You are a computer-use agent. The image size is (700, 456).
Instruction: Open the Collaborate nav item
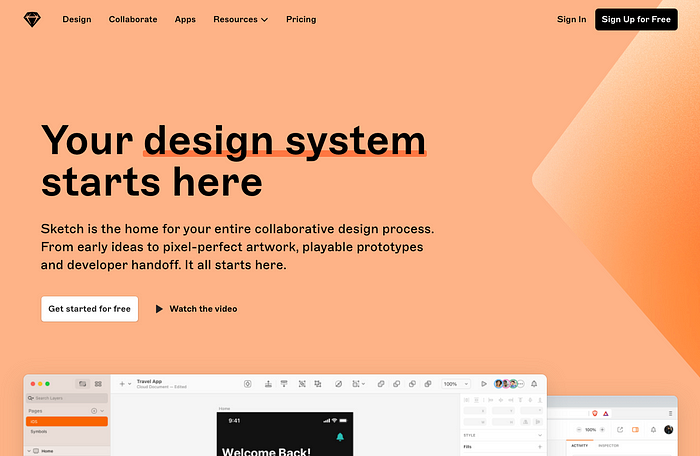pos(133,19)
